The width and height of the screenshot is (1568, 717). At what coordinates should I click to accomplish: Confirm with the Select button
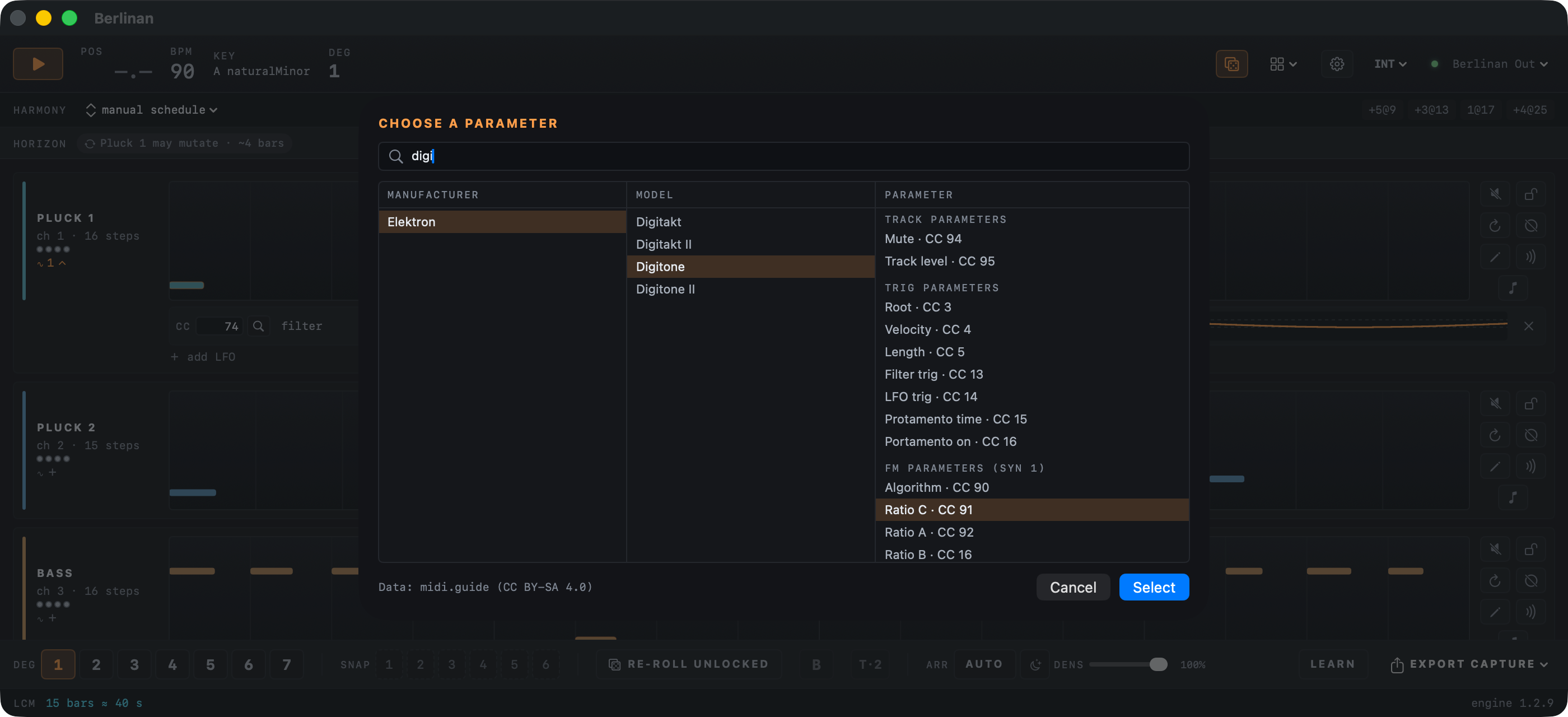1154,586
